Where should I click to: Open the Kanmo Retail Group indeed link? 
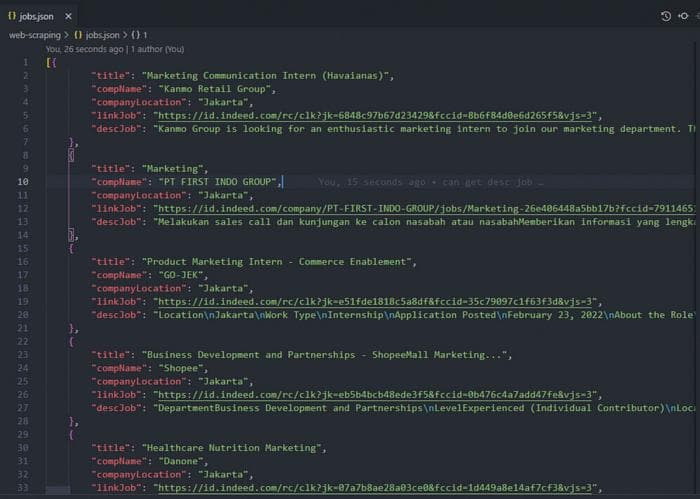[x=375, y=116]
